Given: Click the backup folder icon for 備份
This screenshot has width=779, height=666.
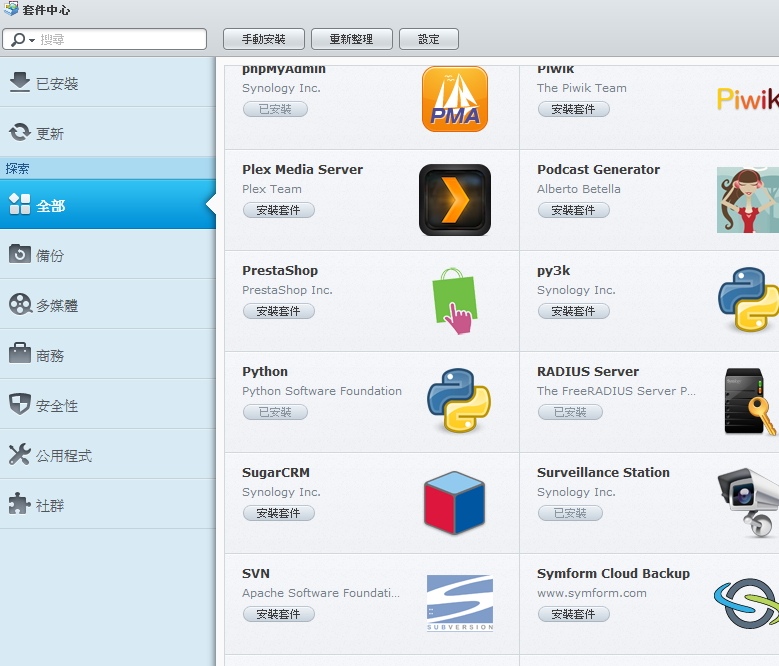Looking at the screenshot, I should click(20, 254).
